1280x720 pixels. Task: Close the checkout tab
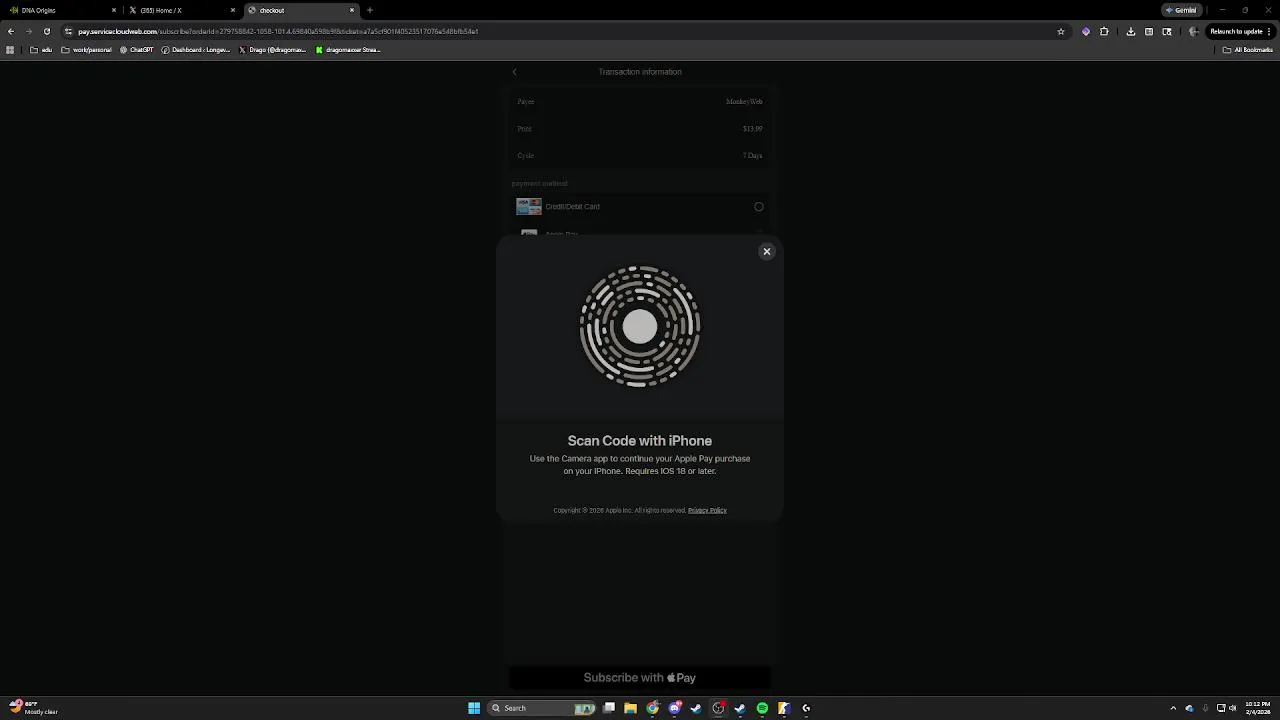tap(352, 10)
